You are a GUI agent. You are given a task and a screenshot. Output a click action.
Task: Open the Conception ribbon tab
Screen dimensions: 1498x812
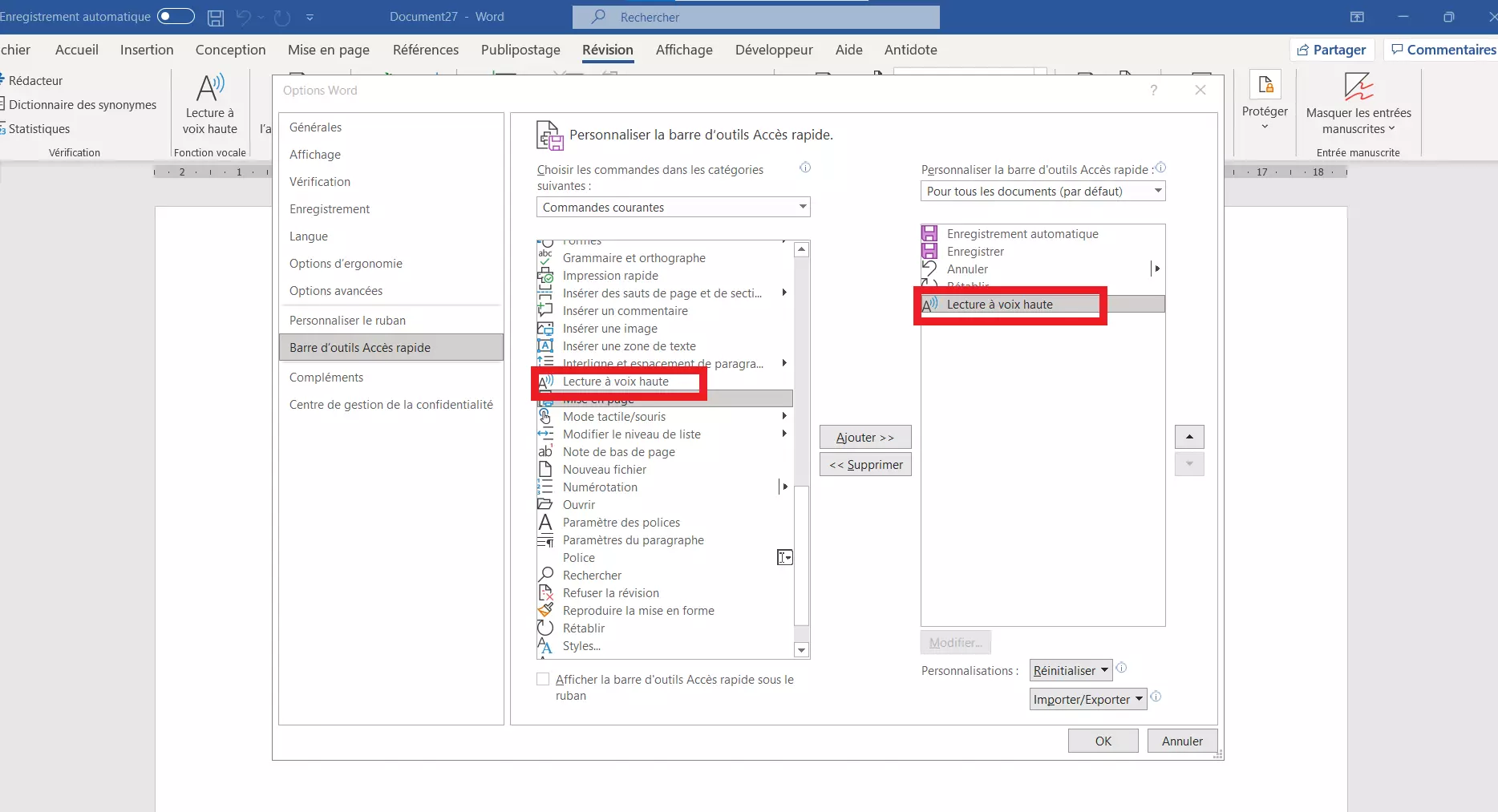[x=231, y=50]
